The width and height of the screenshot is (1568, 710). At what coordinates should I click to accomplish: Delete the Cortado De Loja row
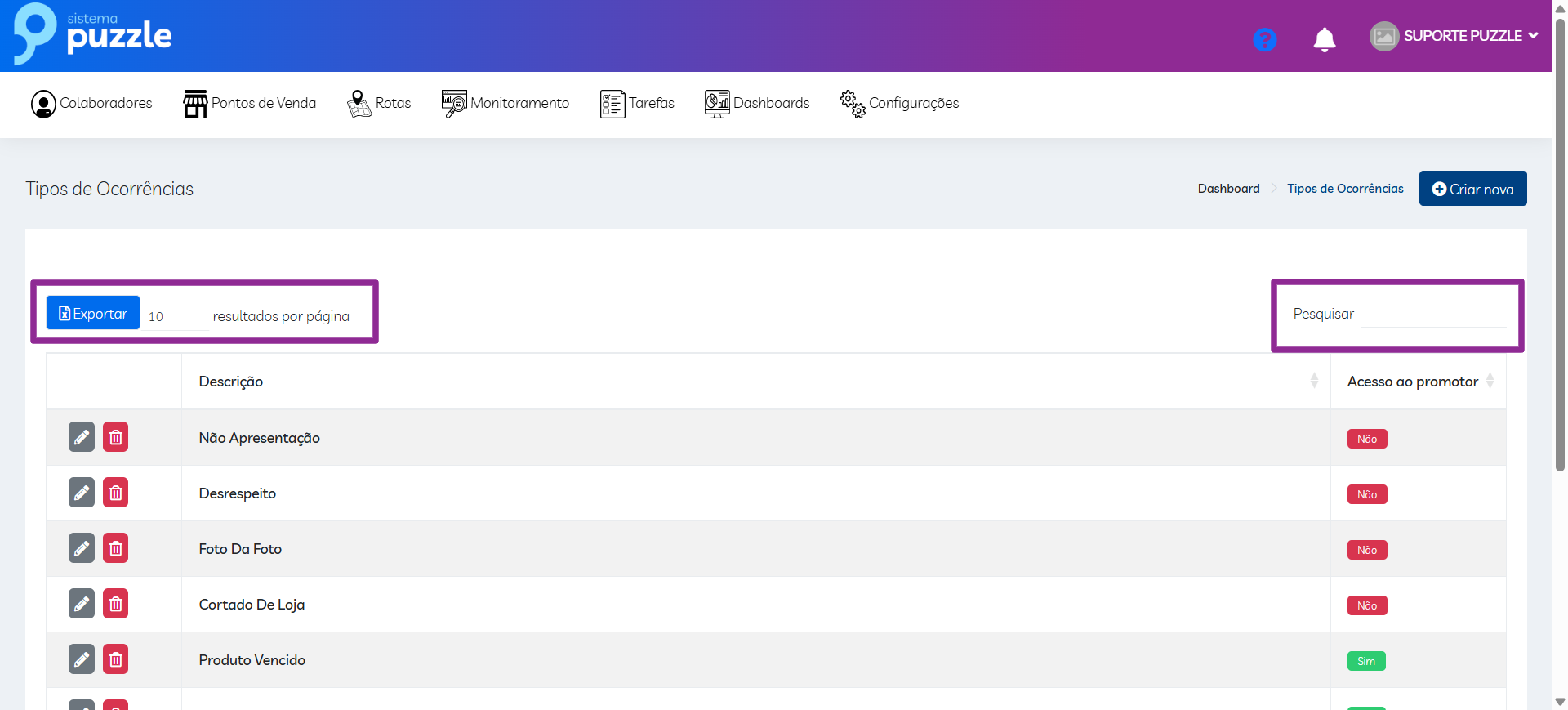(116, 604)
